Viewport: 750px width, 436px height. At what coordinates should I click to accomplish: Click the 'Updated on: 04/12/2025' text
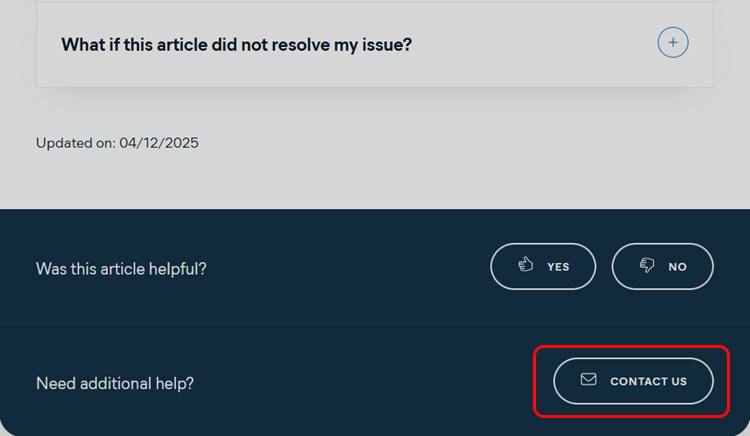[117, 143]
